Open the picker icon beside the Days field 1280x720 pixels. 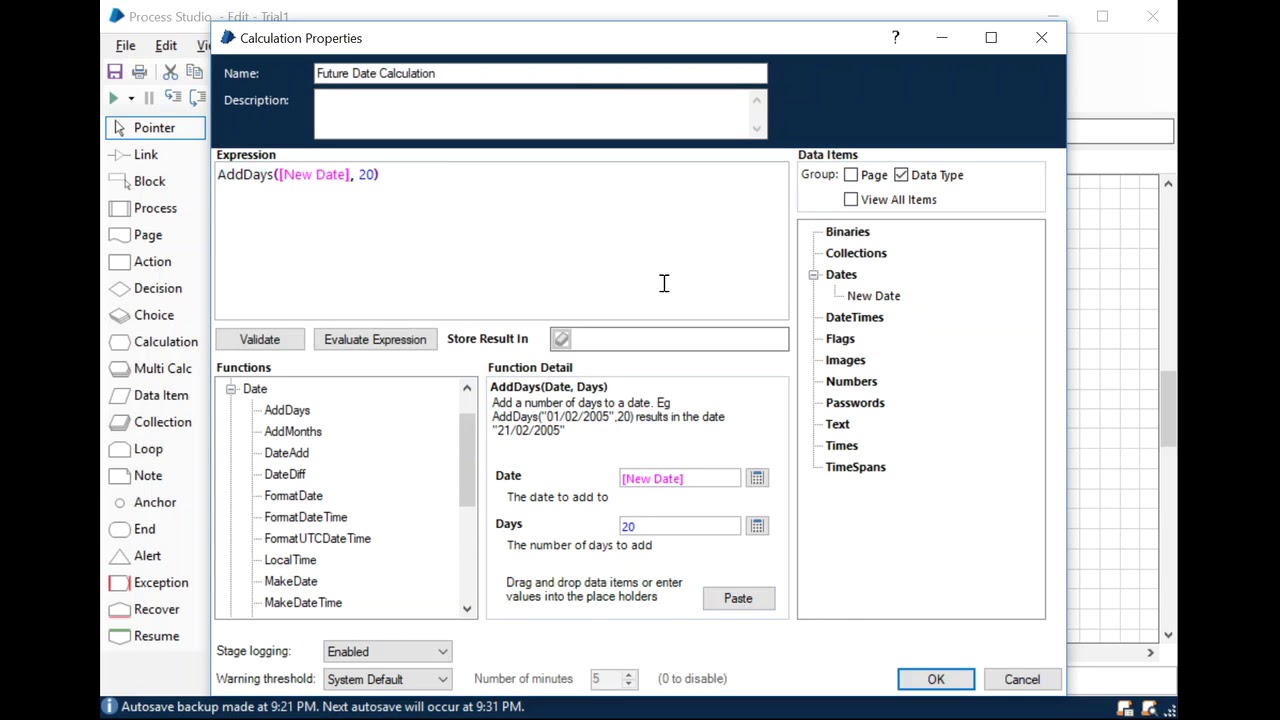pos(757,526)
